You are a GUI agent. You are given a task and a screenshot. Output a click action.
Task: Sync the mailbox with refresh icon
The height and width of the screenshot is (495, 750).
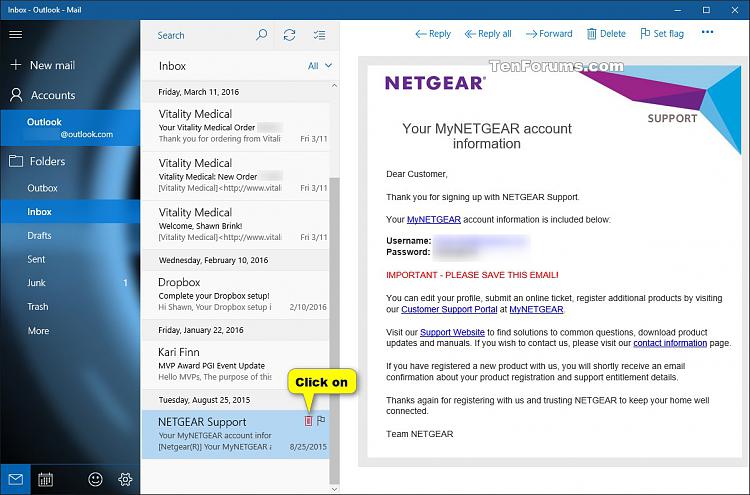point(289,35)
